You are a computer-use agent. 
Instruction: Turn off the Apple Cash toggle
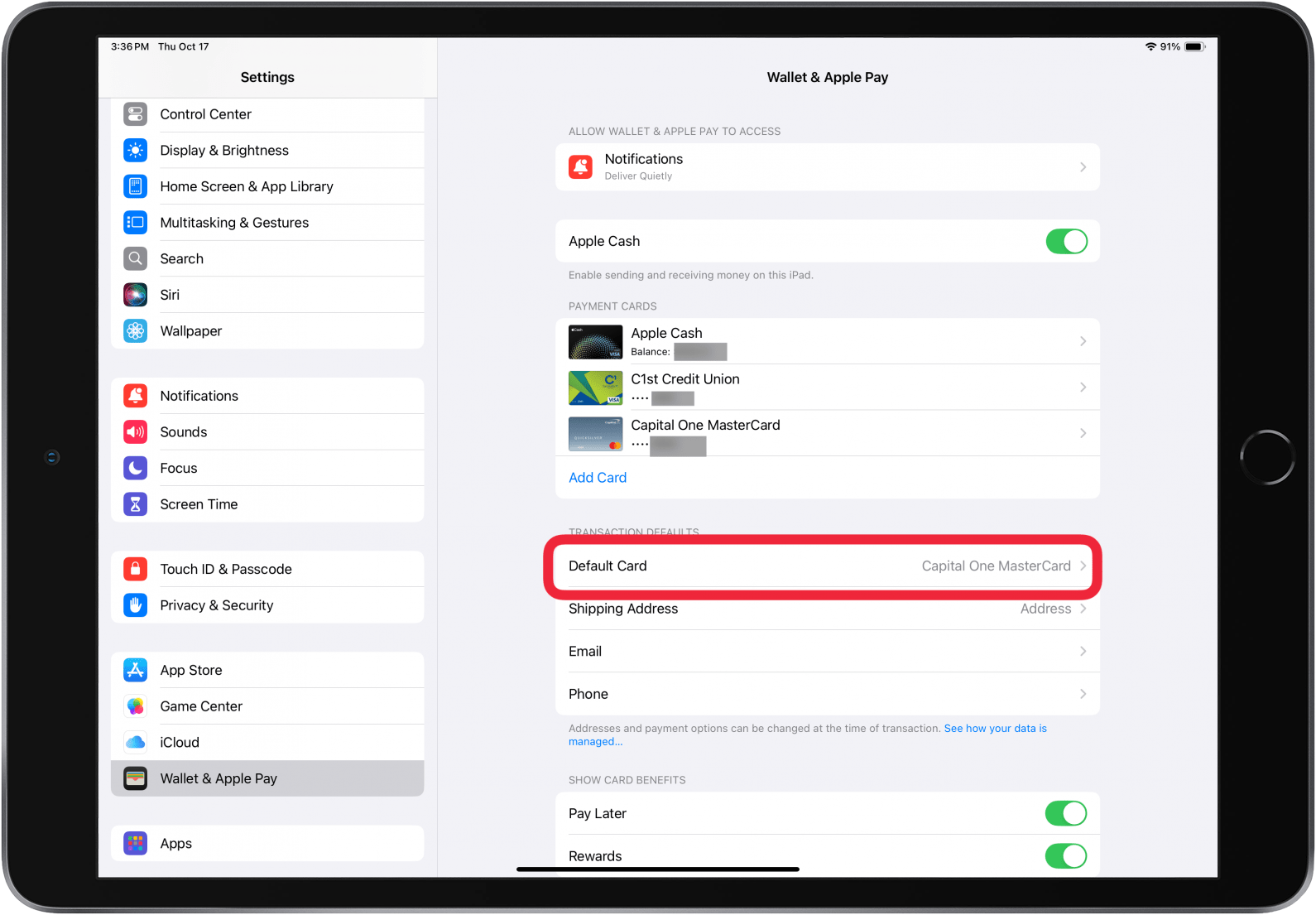tap(1066, 242)
